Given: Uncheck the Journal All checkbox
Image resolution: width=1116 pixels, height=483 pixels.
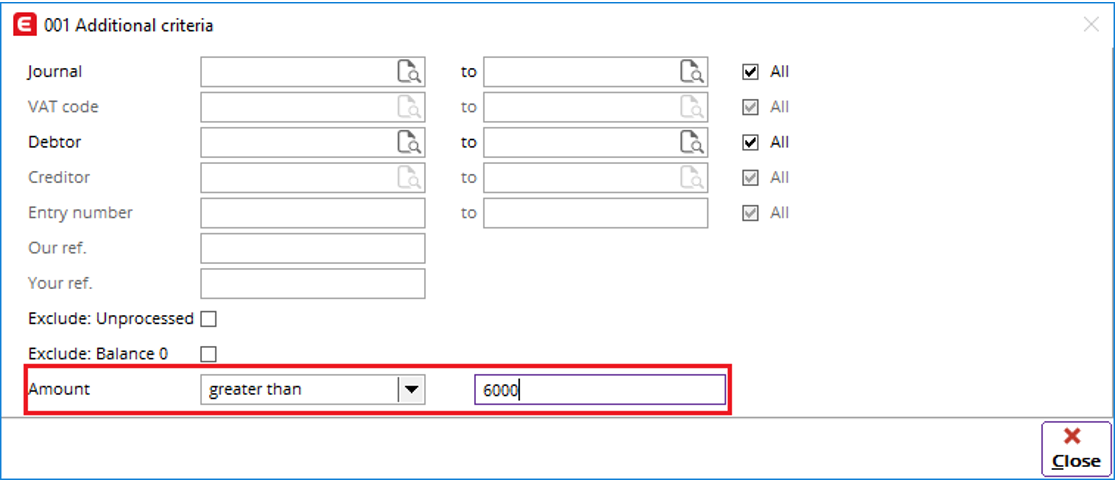Looking at the screenshot, I should pyautogui.click(x=749, y=72).
